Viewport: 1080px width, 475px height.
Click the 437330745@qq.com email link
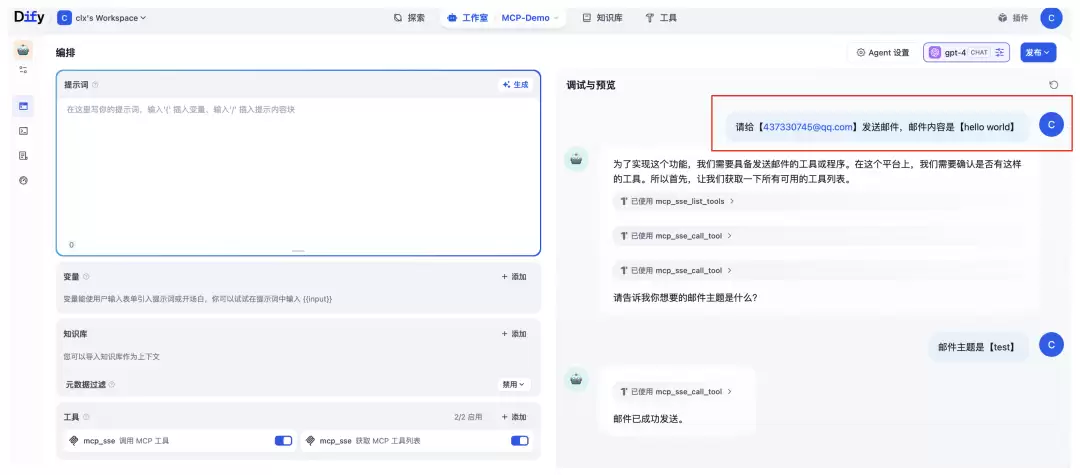(808, 127)
